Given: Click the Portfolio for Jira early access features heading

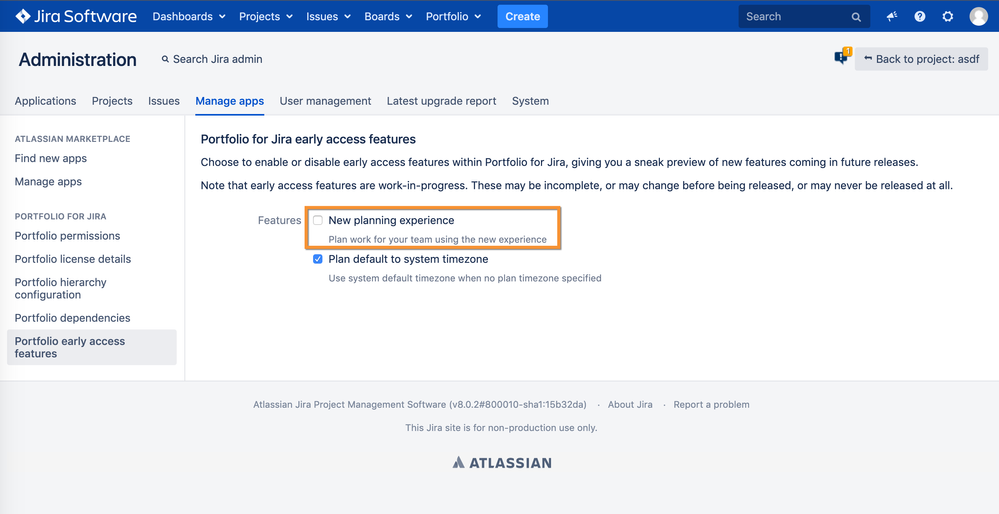Looking at the screenshot, I should 308,139.
